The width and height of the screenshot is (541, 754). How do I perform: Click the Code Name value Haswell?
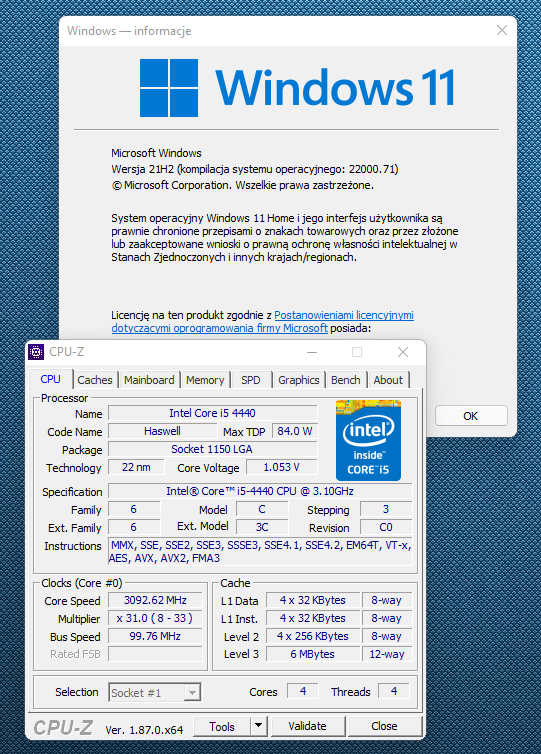(x=163, y=431)
